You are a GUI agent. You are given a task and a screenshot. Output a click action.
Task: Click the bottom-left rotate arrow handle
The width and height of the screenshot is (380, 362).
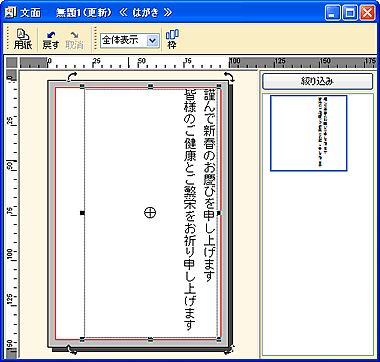(x=71, y=349)
